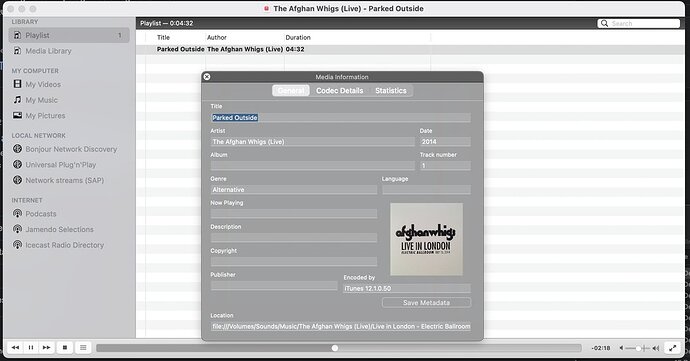Sort playlist by the Author column header
The height and width of the screenshot is (361, 690).
(x=217, y=37)
